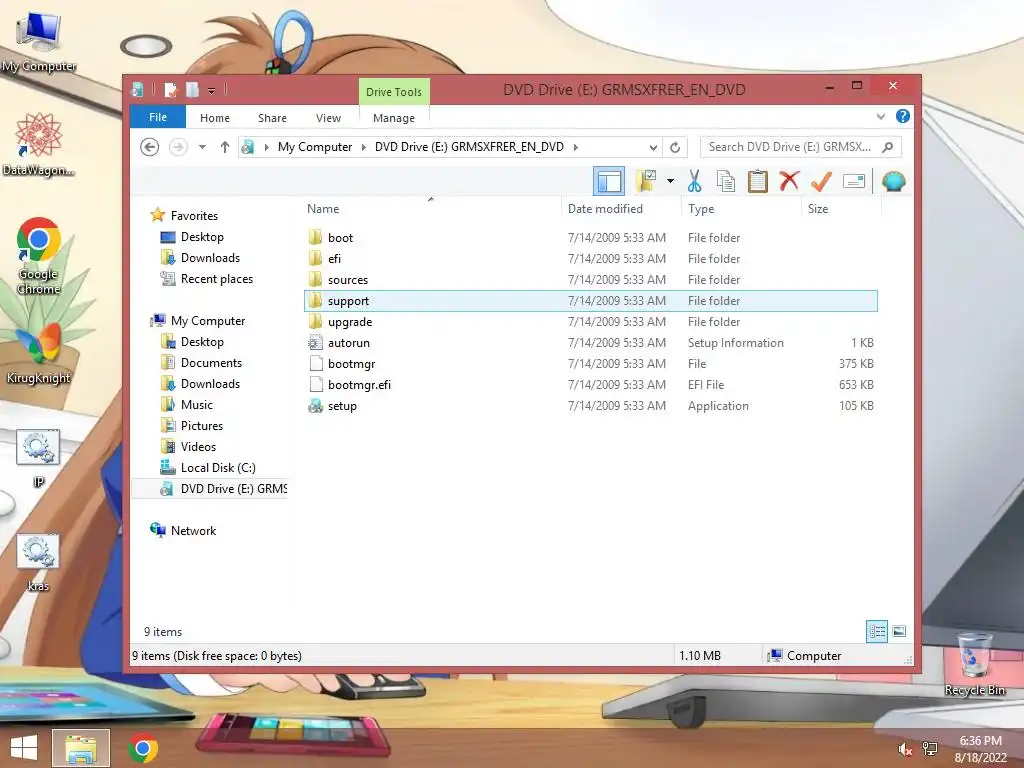Image resolution: width=1024 pixels, height=768 pixels.
Task: Expand the ribbon with the chevron
Action: [880, 116]
